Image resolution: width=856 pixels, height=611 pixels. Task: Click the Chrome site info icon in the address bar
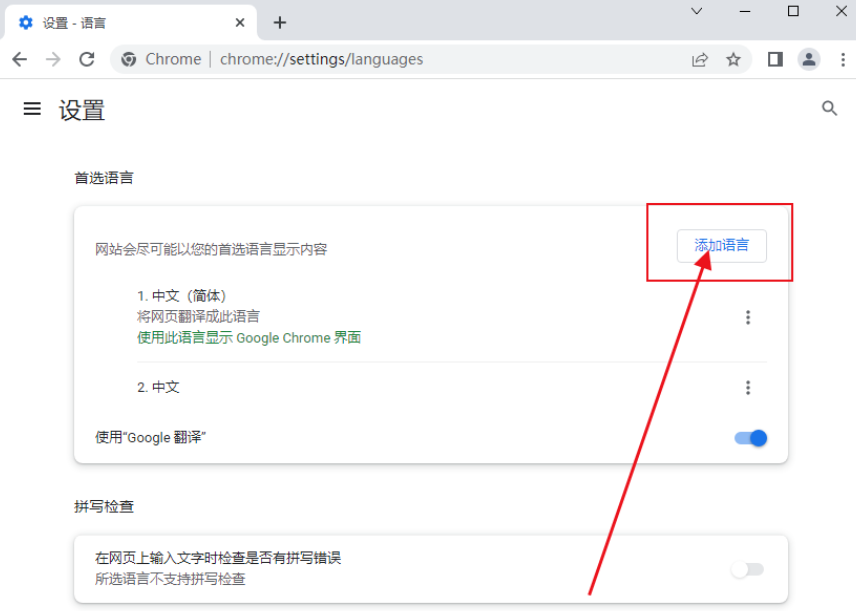(x=129, y=59)
